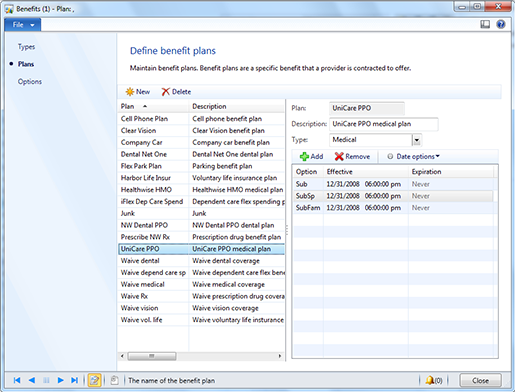This screenshot has width=515, height=392.
Task: Select the UniCare PPO plan row
Action: [x=201, y=249]
